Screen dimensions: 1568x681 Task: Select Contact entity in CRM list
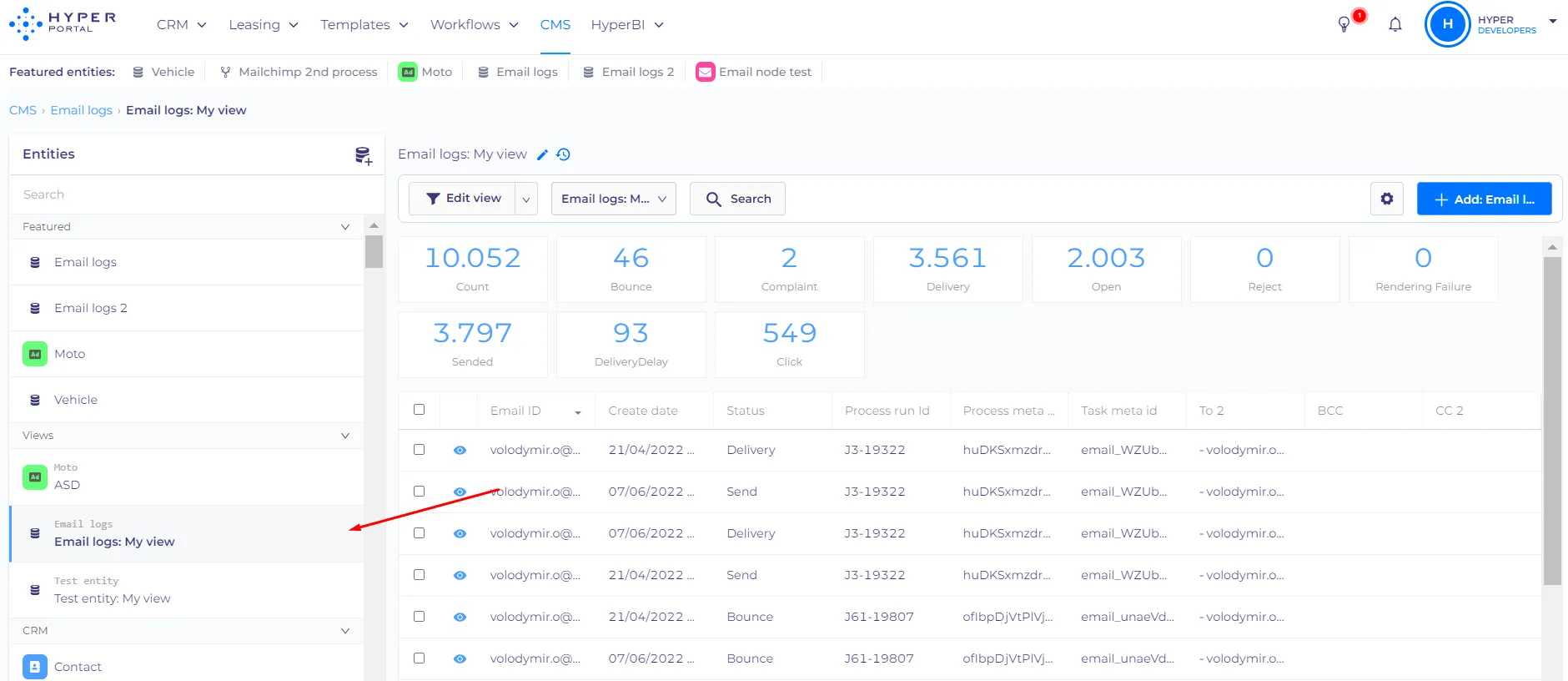186,667
